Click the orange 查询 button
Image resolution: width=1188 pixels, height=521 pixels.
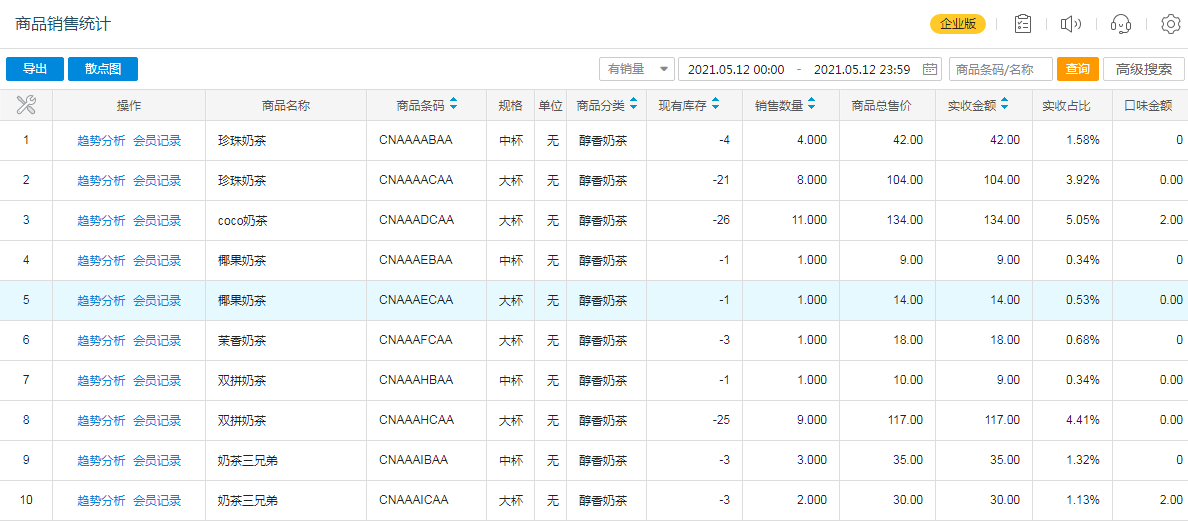[x=1077, y=69]
